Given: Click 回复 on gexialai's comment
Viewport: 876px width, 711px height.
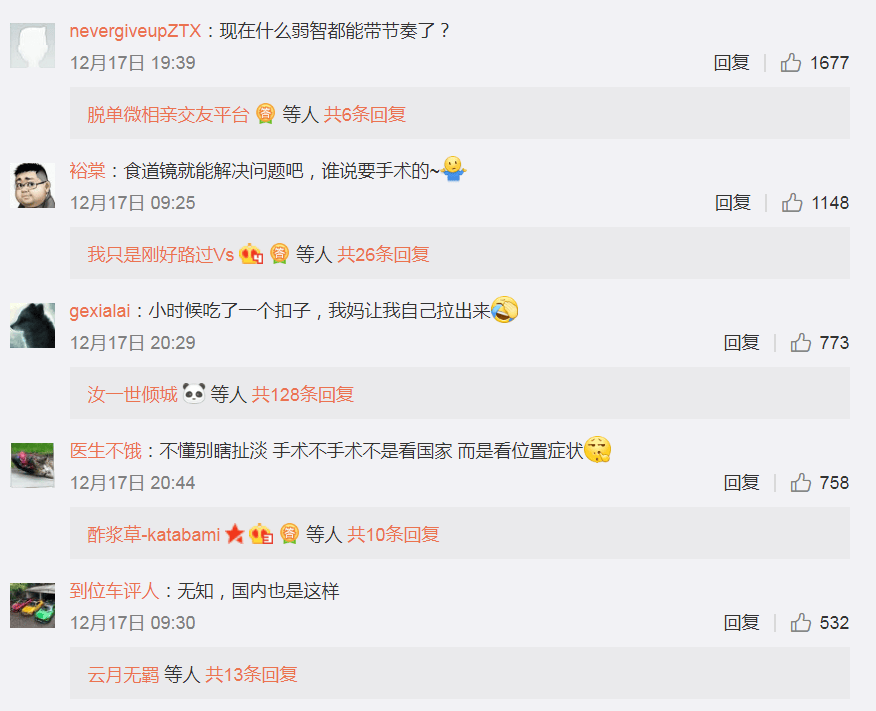Looking at the screenshot, I should tap(741, 343).
